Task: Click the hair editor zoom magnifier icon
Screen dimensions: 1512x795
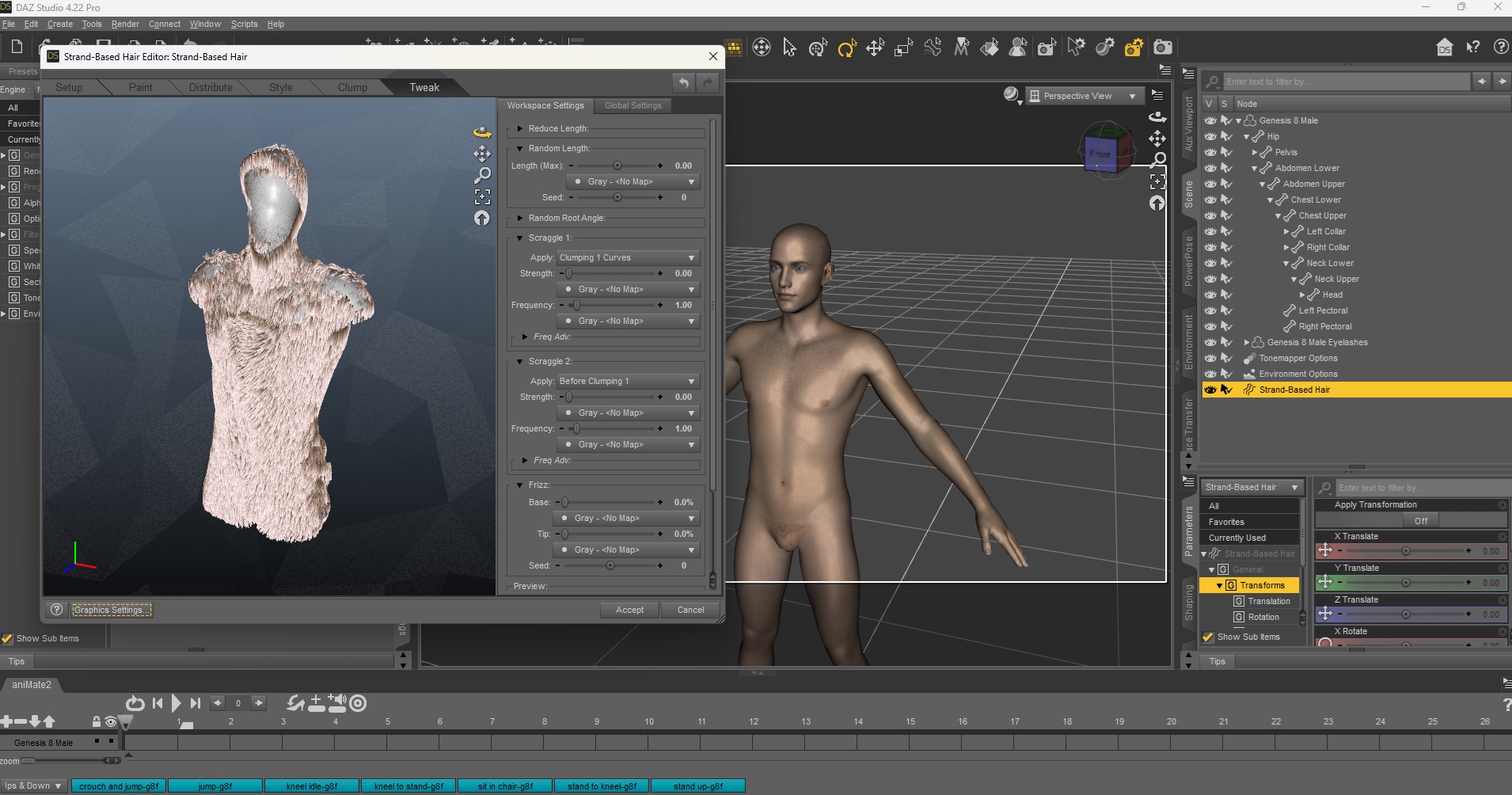Action: [481, 174]
